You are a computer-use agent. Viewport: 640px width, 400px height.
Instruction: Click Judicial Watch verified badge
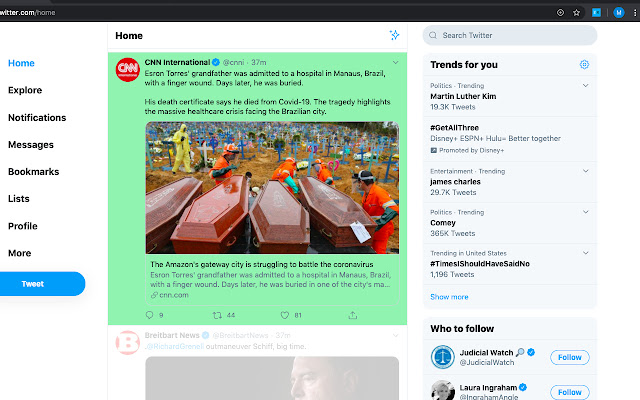click(x=531, y=352)
